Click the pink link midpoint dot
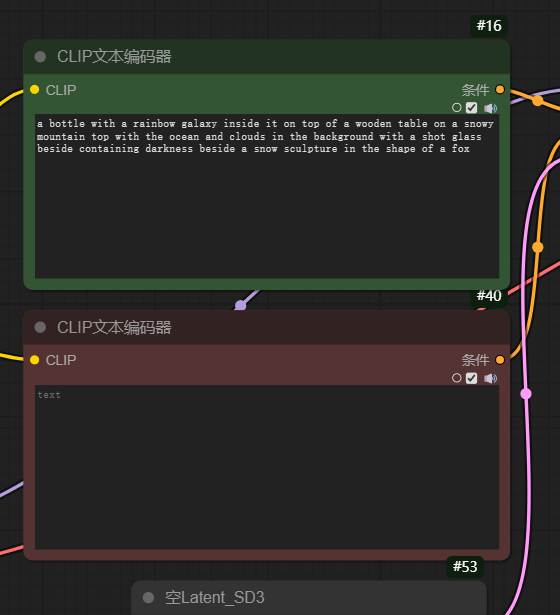The width and height of the screenshot is (560, 615). 526,394
